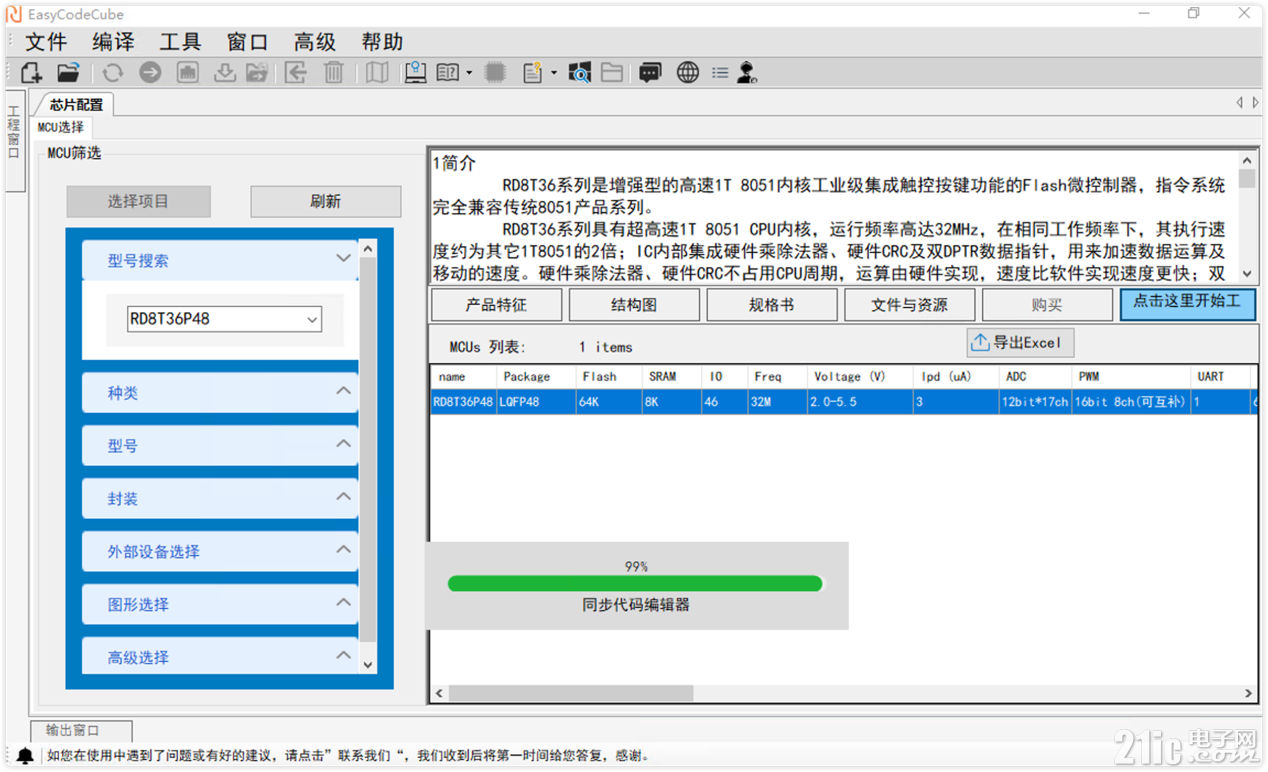Select the MCU选择 sub-tab

tap(61, 127)
